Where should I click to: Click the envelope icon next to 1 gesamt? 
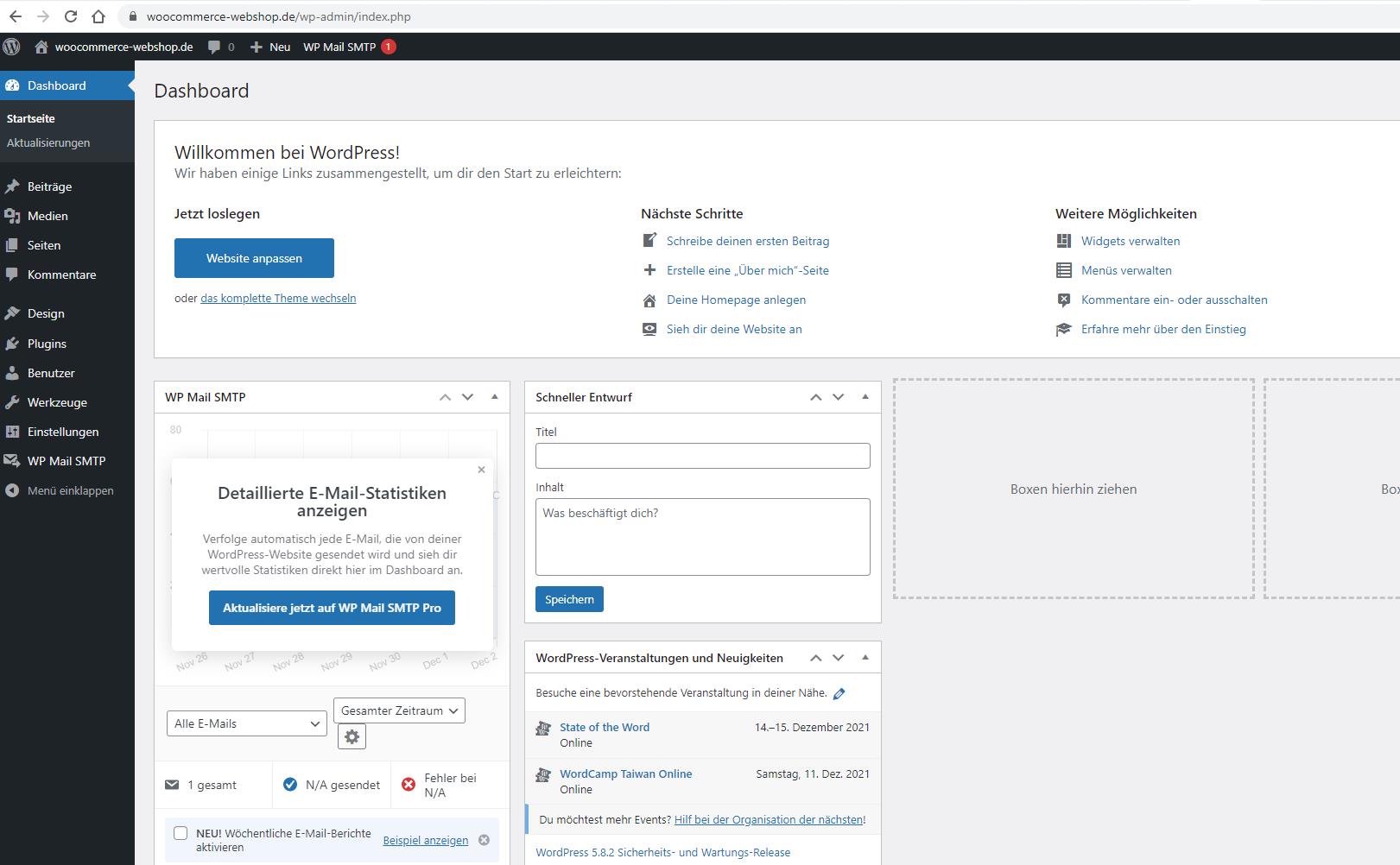point(172,785)
